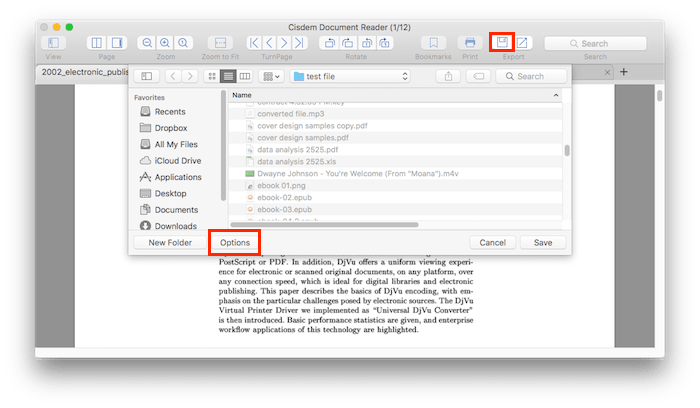Toggle the View sidebar icon in toolbar
The height and width of the screenshot is (408, 700).
point(53,43)
